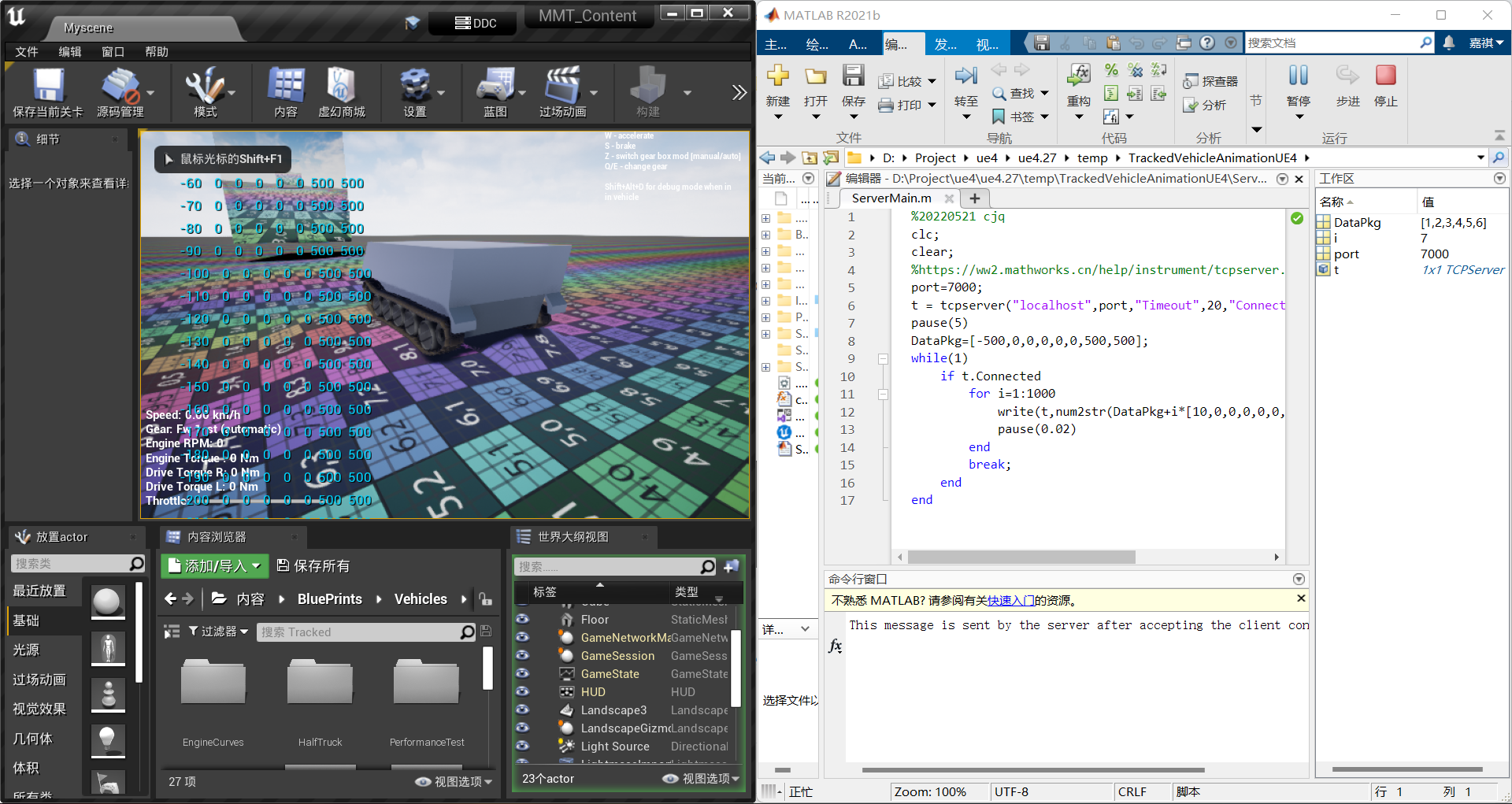
Task: Open the 虚幻商城 (Marketplace) from the toolbar
Action: pyautogui.click(x=342, y=91)
